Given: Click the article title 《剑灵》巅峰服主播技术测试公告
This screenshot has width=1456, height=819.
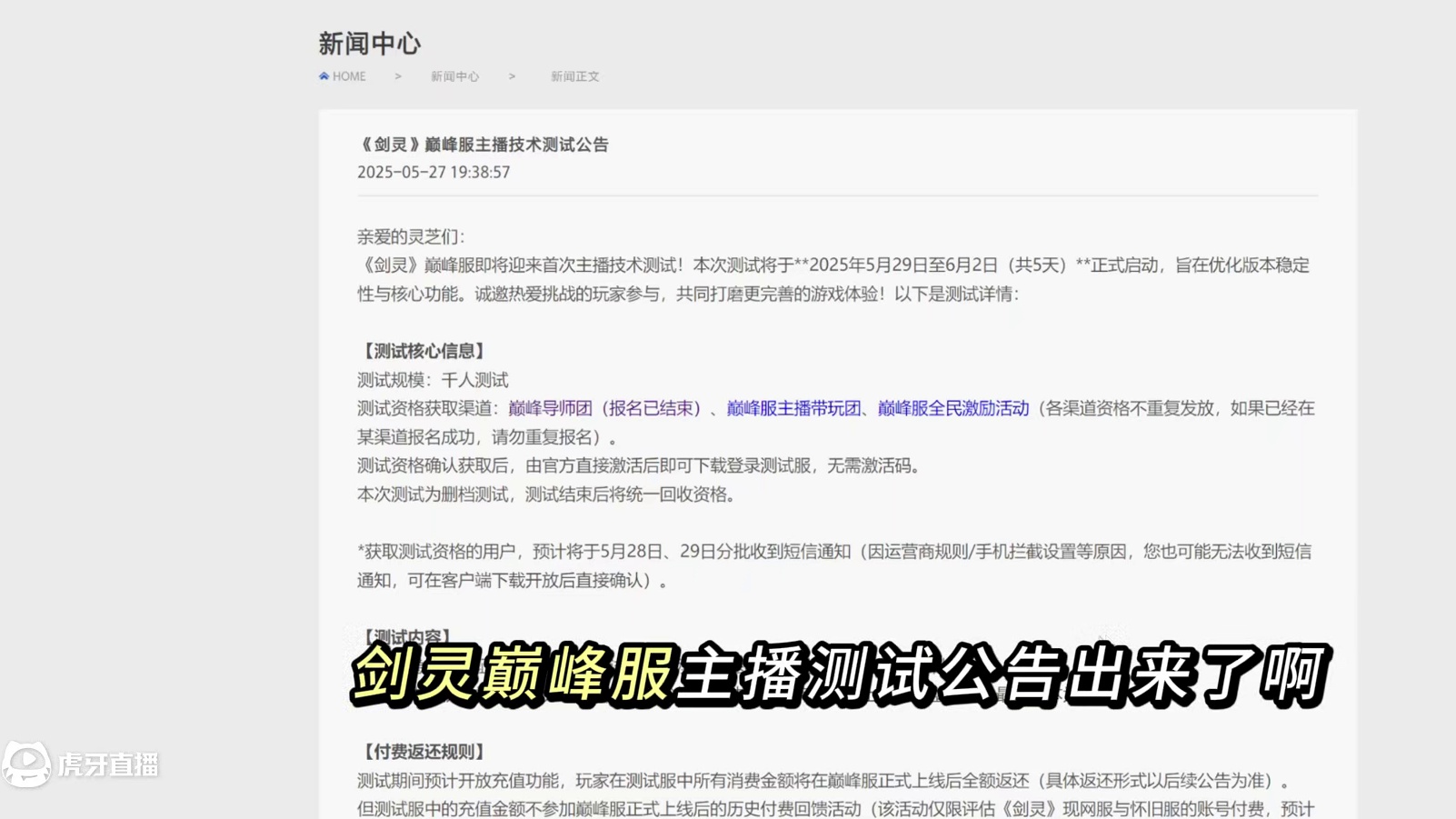Looking at the screenshot, I should tap(484, 145).
